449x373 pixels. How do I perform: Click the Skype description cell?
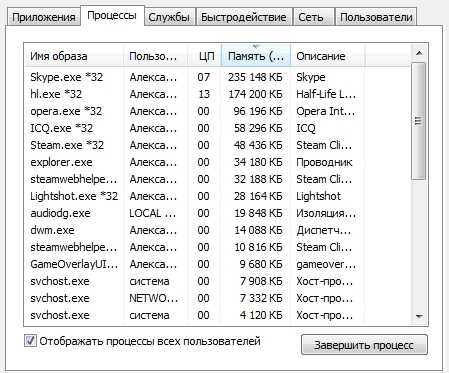pos(311,77)
